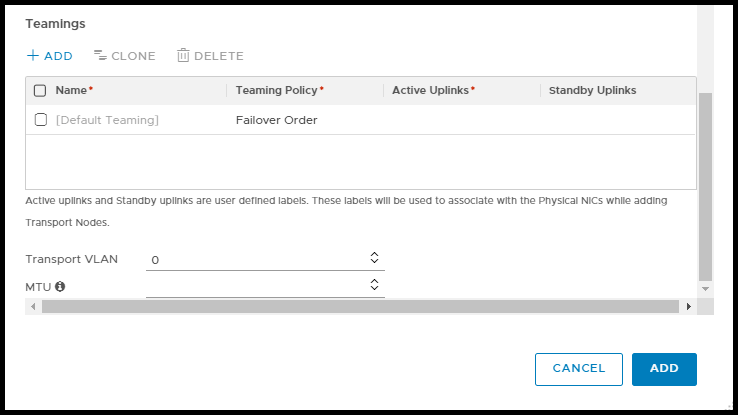Click the Active Uplinks column header

click(x=432, y=91)
